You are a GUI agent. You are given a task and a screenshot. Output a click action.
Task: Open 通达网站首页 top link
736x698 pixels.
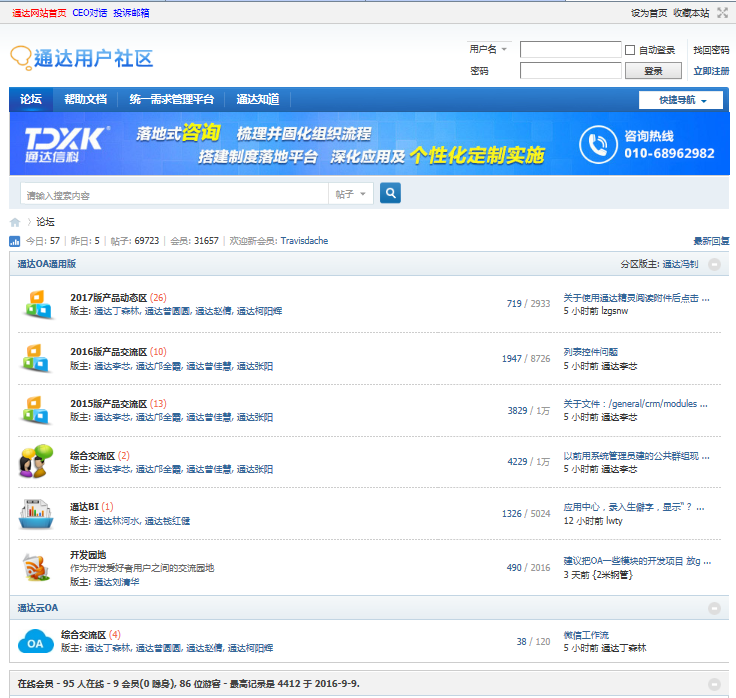[x=39, y=13]
